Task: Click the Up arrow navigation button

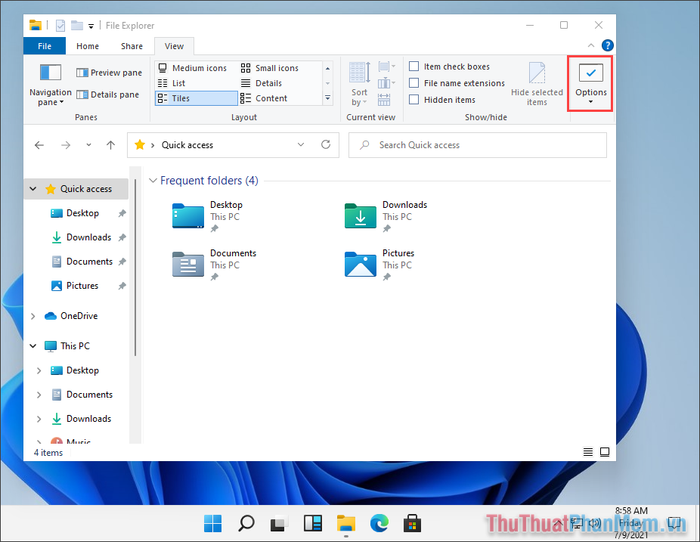Action: (x=110, y=145)
